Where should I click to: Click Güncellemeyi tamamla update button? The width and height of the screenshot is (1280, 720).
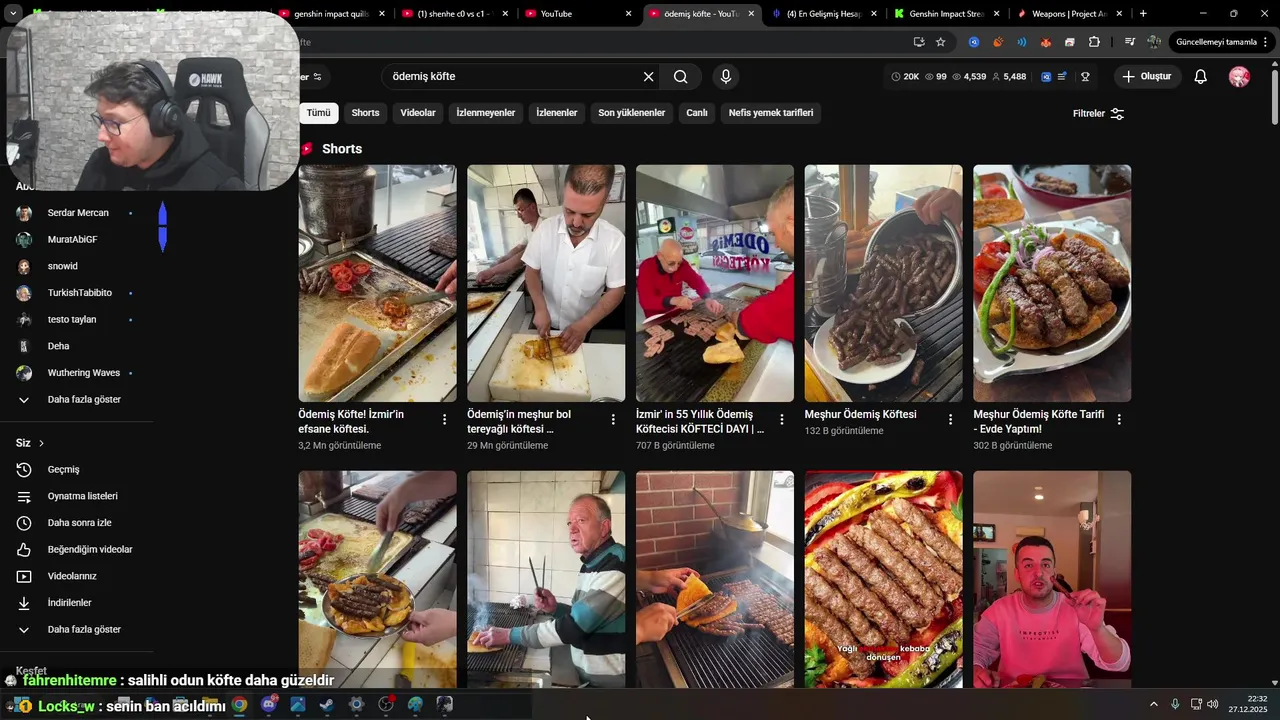click(1215, 42)
